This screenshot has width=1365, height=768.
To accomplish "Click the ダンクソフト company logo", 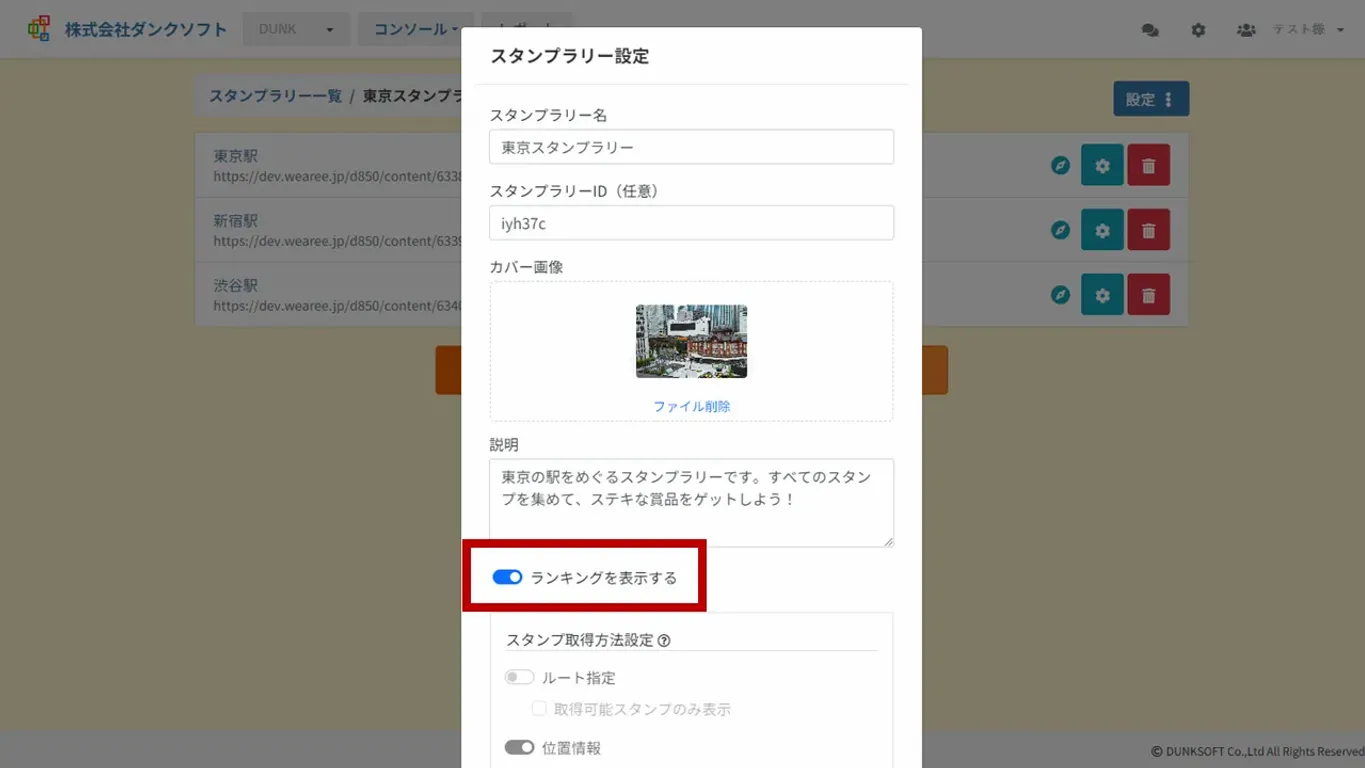I will [39, 29].
